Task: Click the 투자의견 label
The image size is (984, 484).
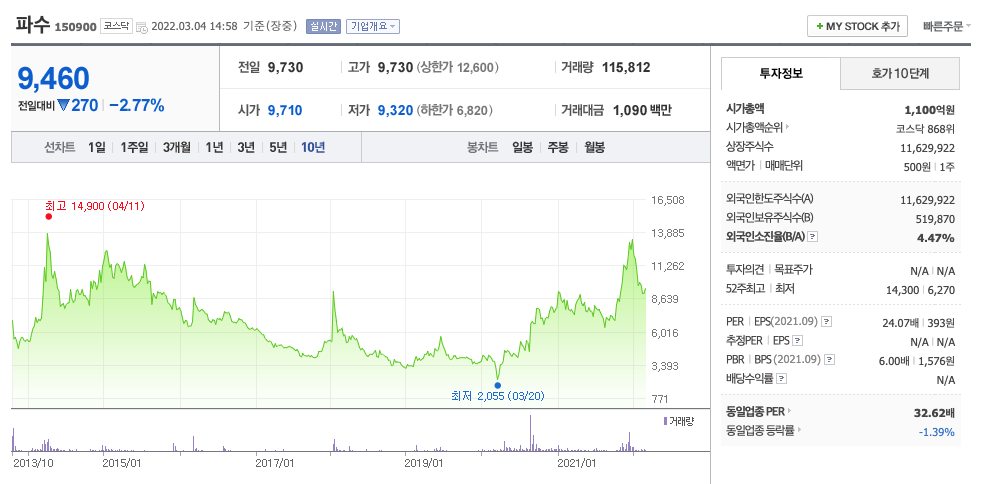Action: (747, 270)
